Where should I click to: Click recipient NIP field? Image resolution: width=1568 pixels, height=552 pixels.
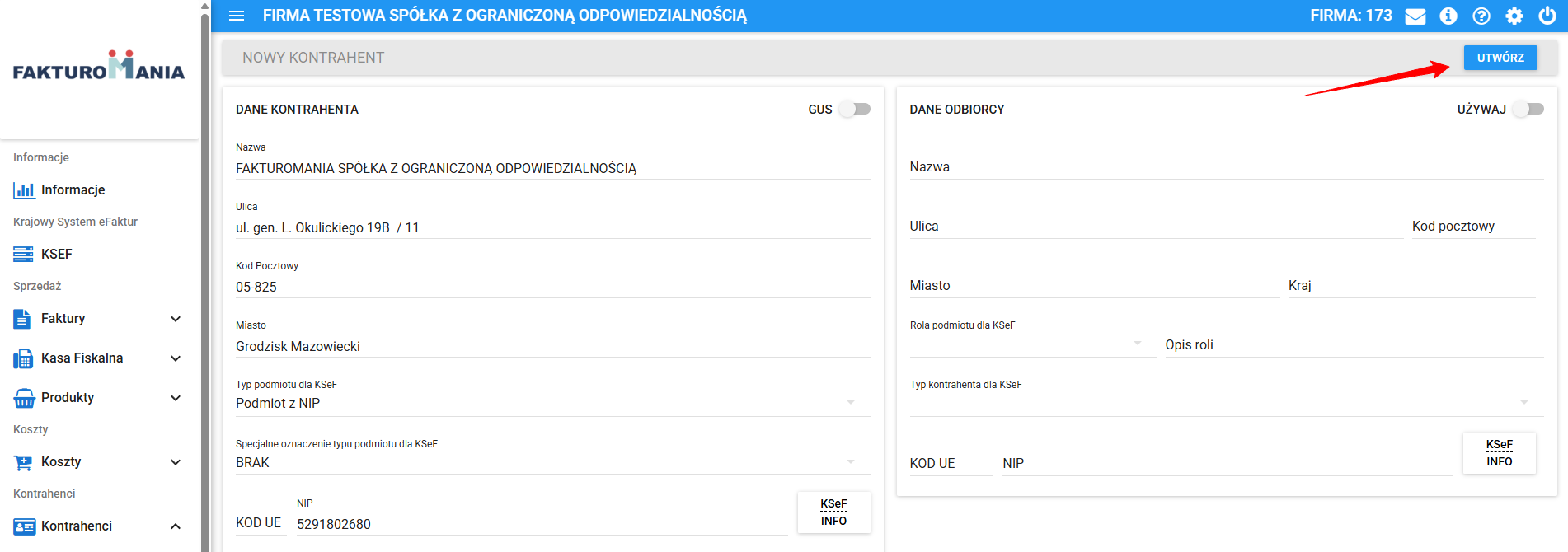click(1227, 464)
